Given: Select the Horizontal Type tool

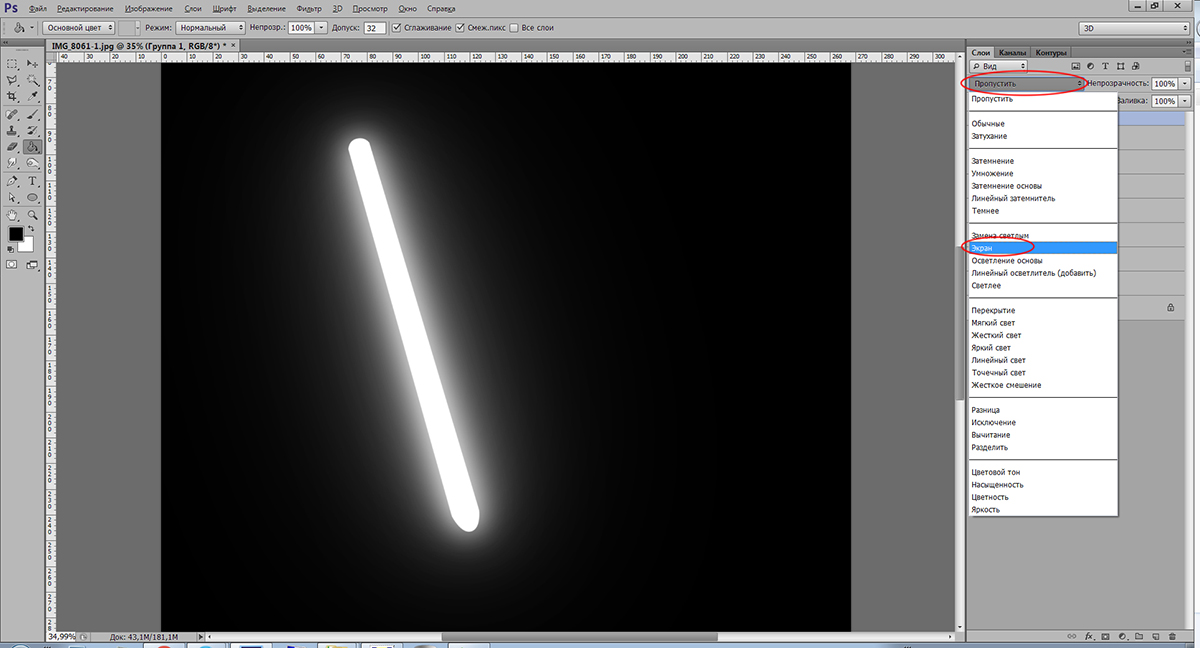Looking at the screenshot, I should (33, 181).
